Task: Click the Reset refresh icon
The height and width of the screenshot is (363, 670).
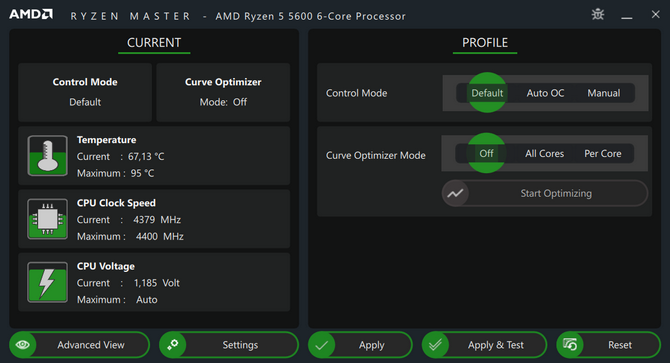Action: tap(570, 345)
